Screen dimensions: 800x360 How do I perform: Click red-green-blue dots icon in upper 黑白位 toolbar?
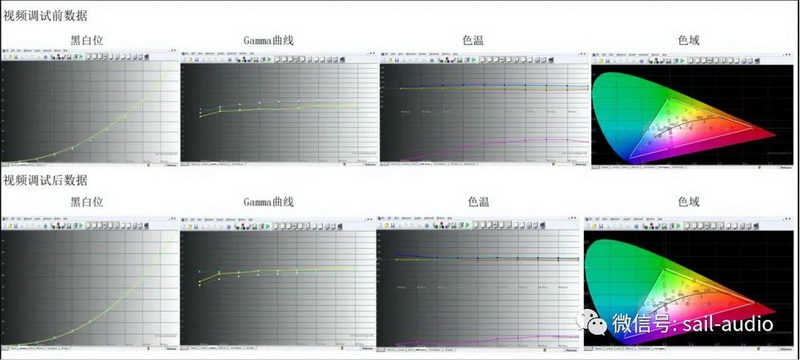click(x=59, y=57)
